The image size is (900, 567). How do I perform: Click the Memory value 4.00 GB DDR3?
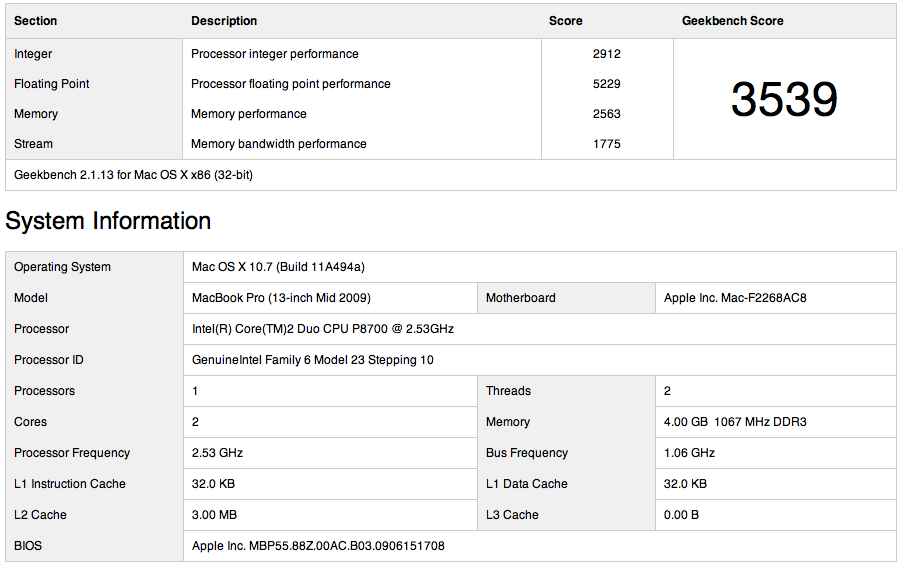tap(735, 422)
